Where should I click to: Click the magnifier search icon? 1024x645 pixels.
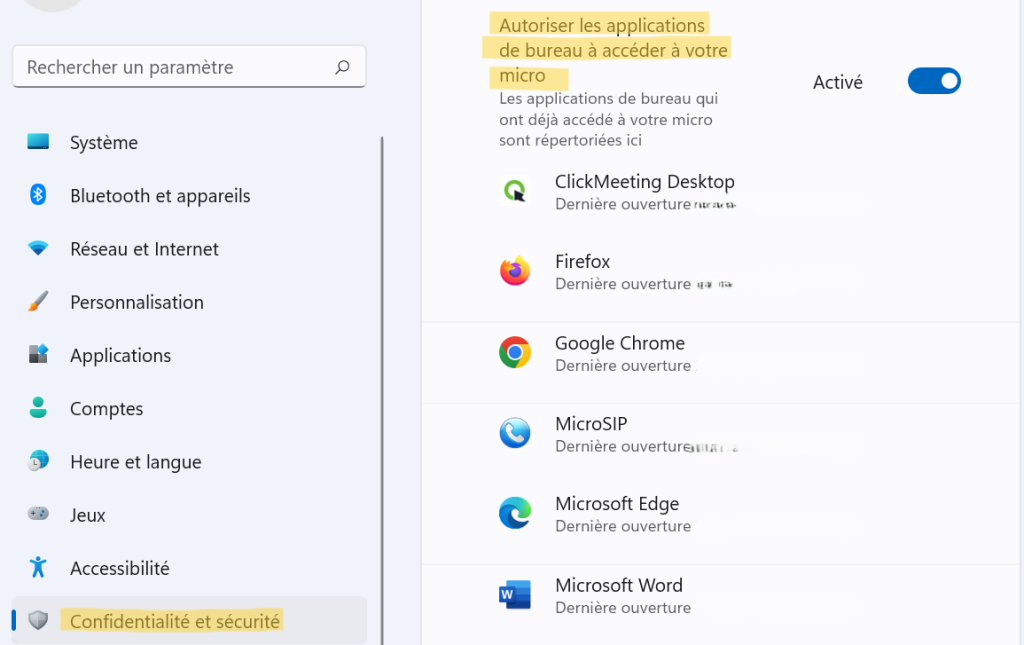[x=342, y=67]
